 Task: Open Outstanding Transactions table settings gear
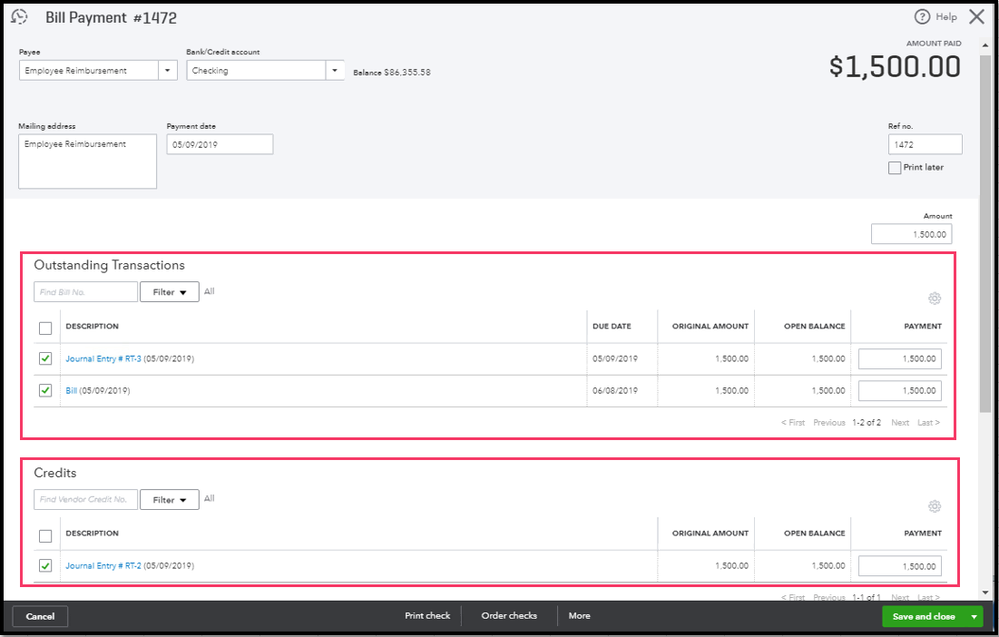pyautogui.click(x=934, y=298)
